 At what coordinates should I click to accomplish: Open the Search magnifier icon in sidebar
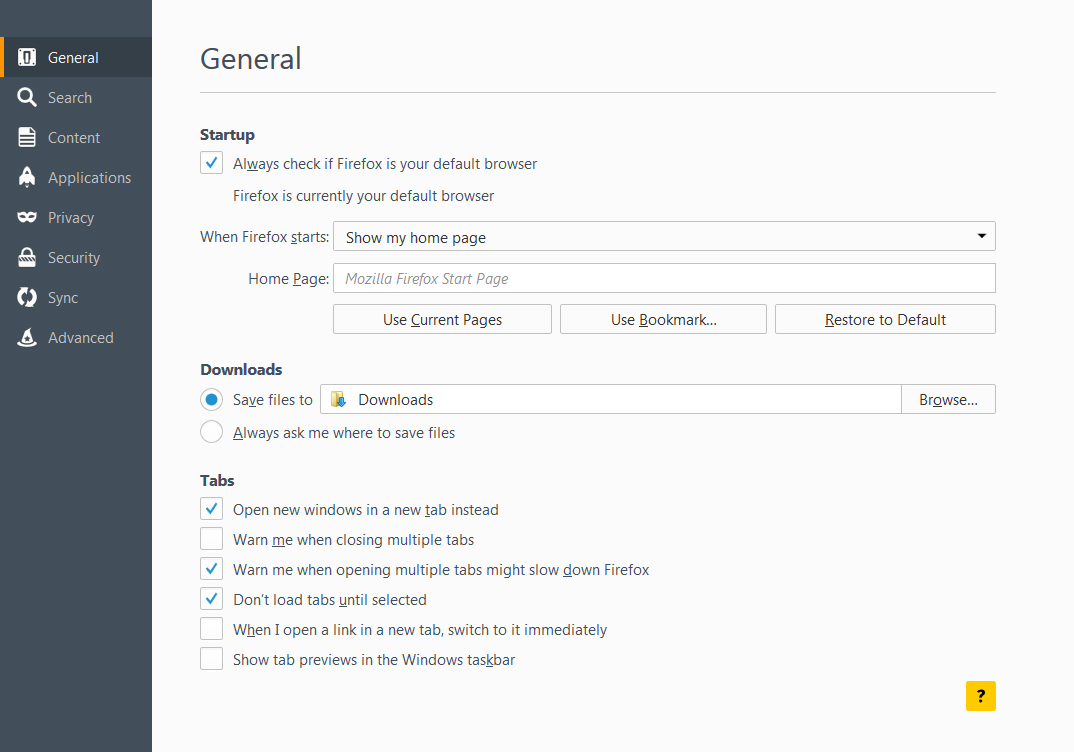(x=28, y=97)
